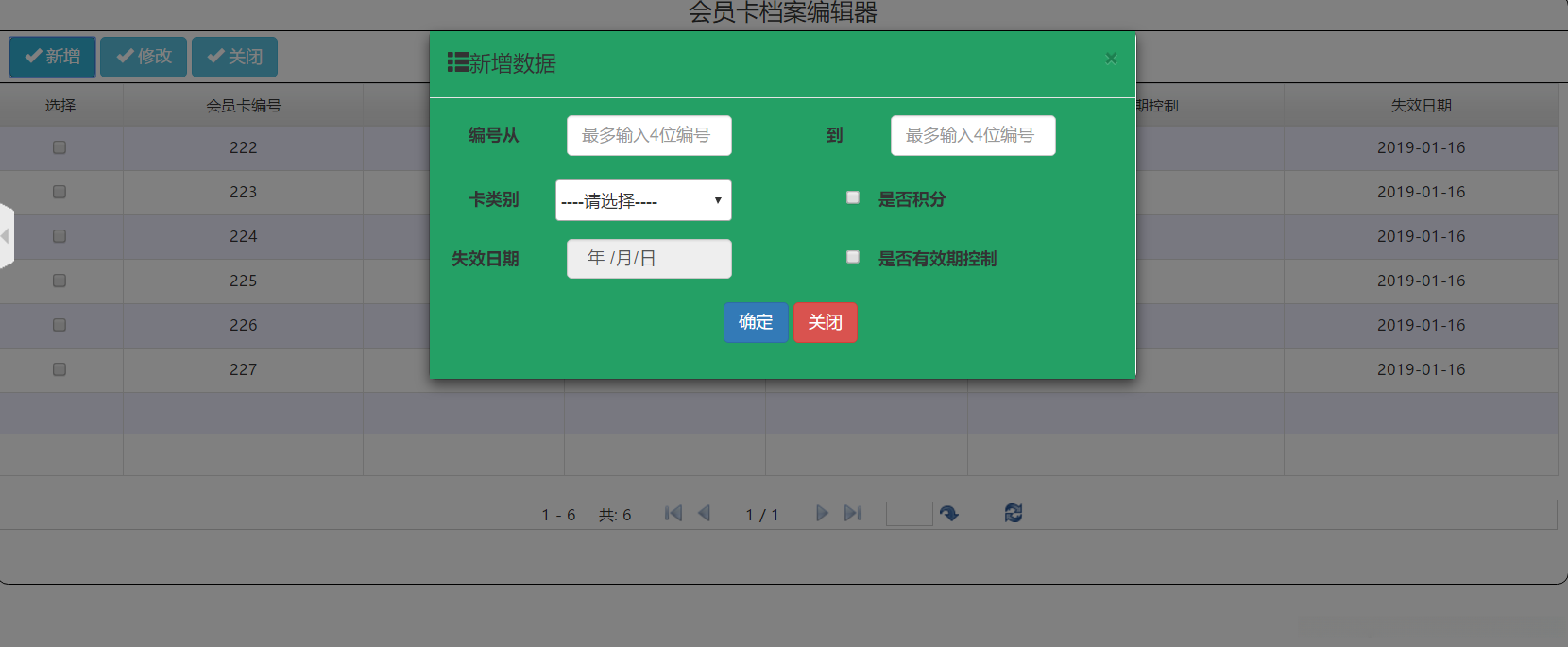Screen dimensions: 1568x647
Task: Confirm with the blue 确定 button
Action: (756, 322)
